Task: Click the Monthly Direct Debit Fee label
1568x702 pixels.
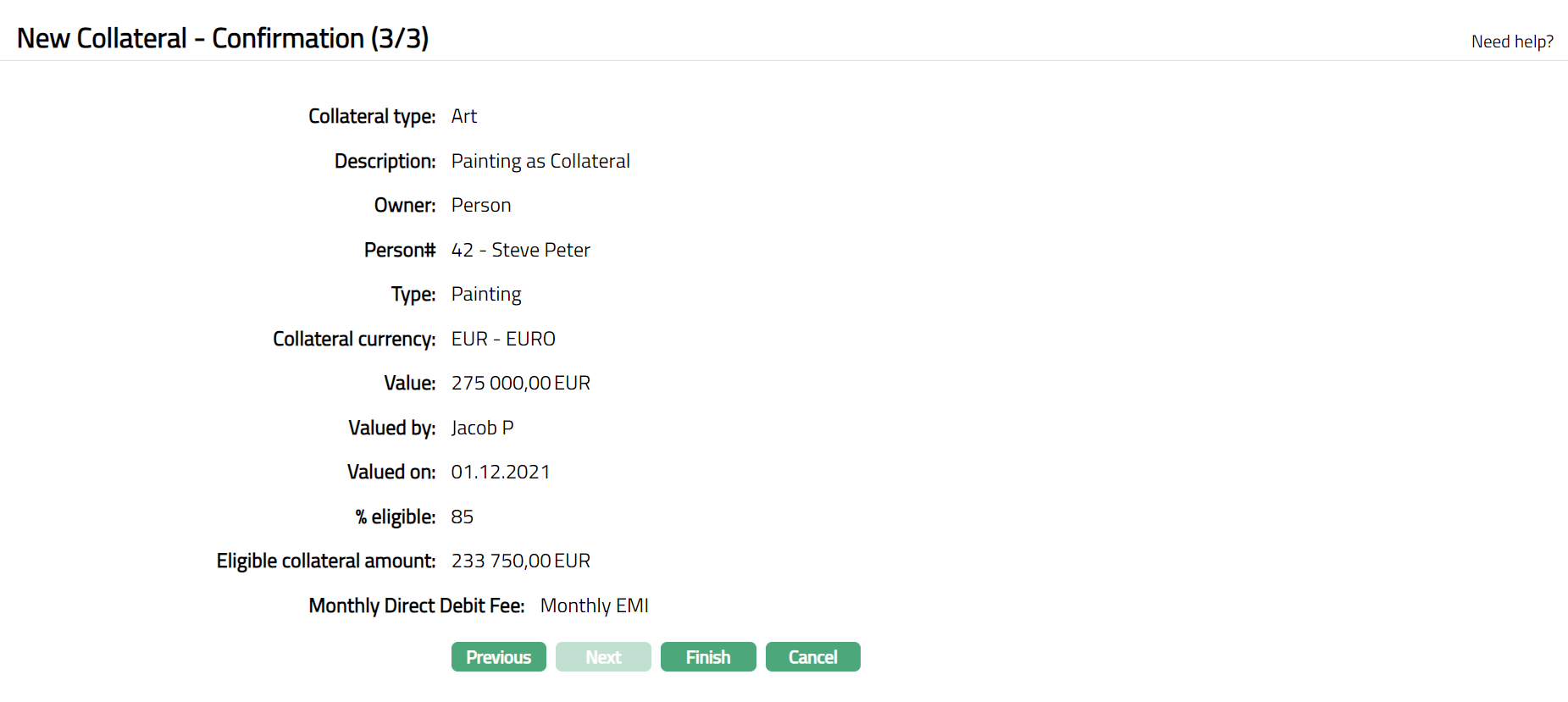Action: tap(416, 605)
